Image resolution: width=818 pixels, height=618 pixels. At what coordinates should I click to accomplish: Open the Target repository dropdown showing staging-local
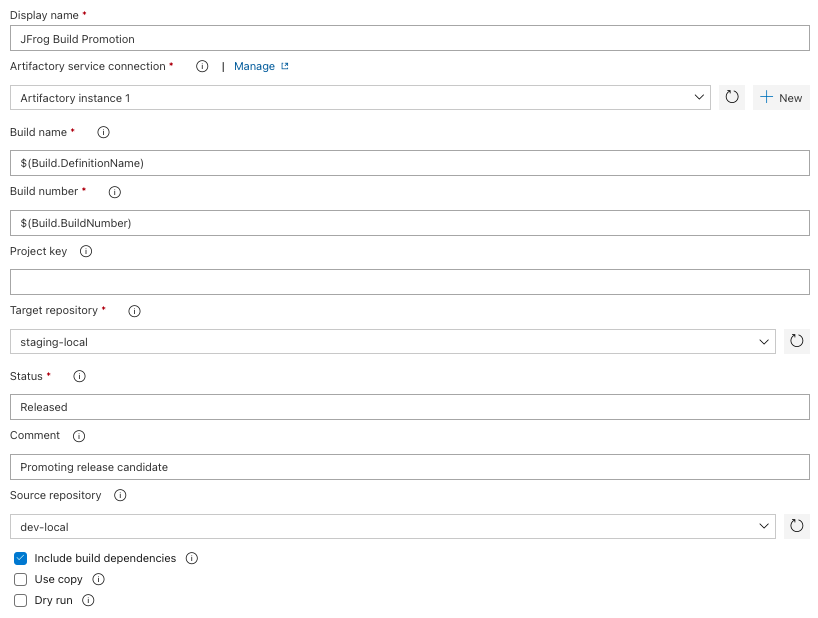(762, 341)
